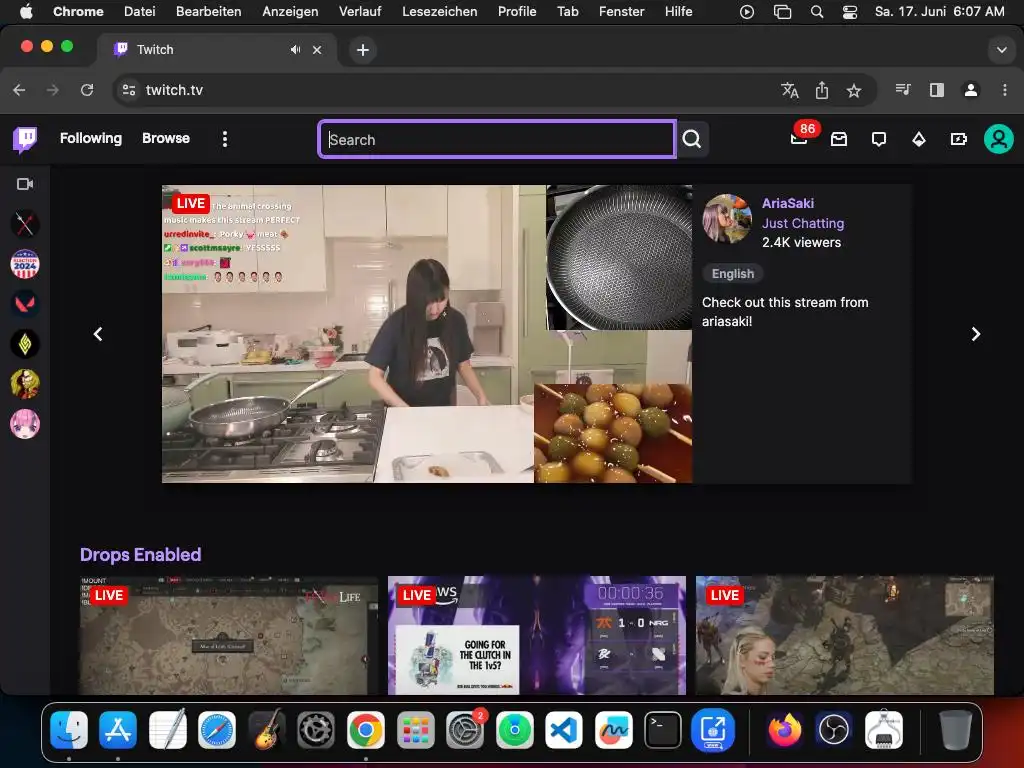Open the Bearbeiten menu
The image size is (1024, 768).
208,12
